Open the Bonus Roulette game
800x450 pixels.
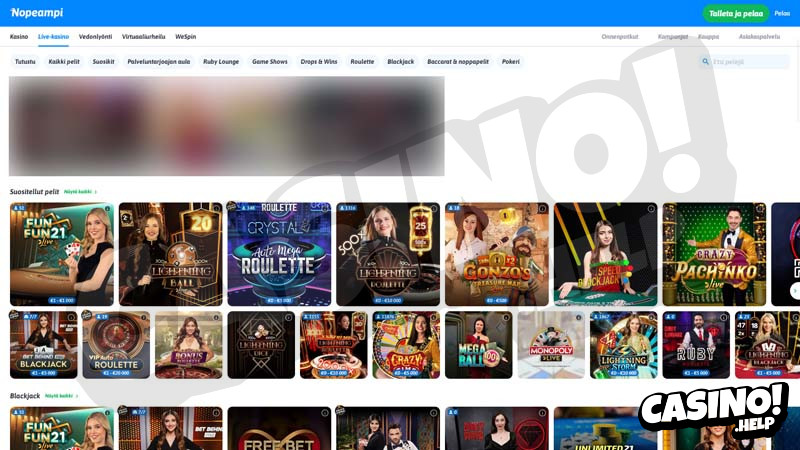[189, 345]
